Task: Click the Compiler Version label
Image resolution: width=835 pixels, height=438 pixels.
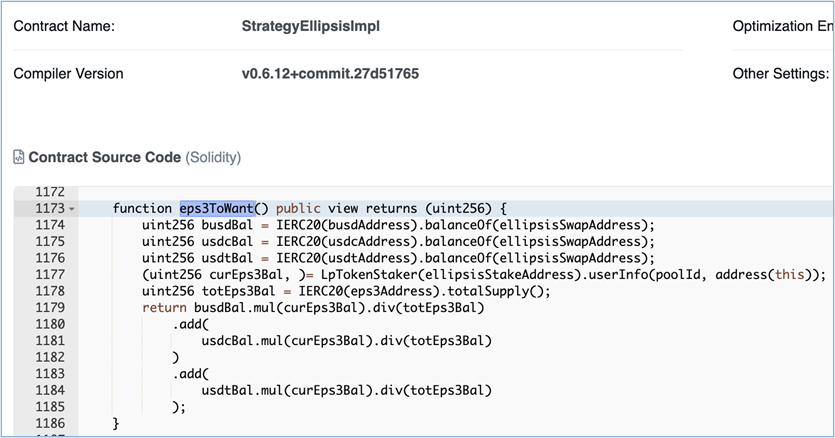Action: coord(68,74)
